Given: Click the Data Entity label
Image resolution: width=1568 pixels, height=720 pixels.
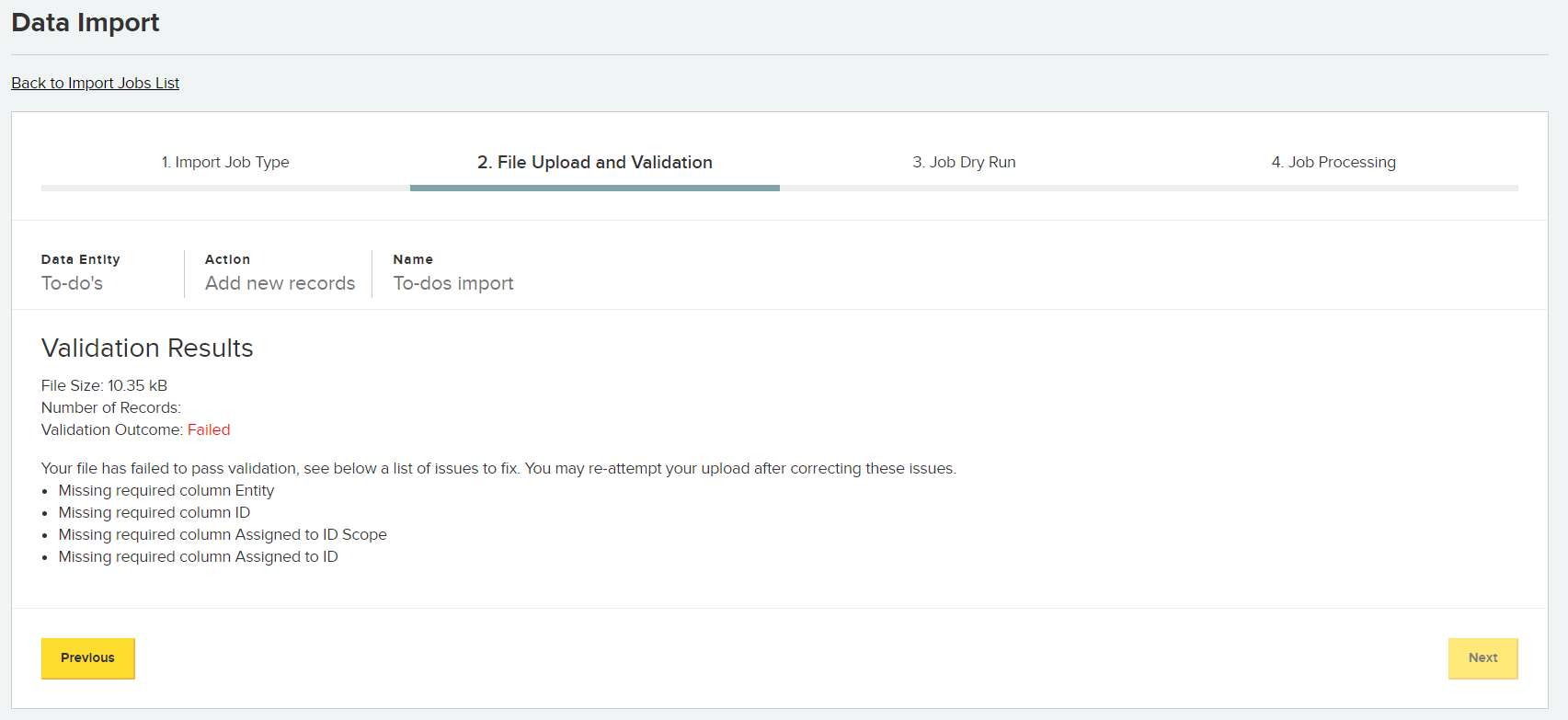Looking at the screenshot, I should [81, 259].
